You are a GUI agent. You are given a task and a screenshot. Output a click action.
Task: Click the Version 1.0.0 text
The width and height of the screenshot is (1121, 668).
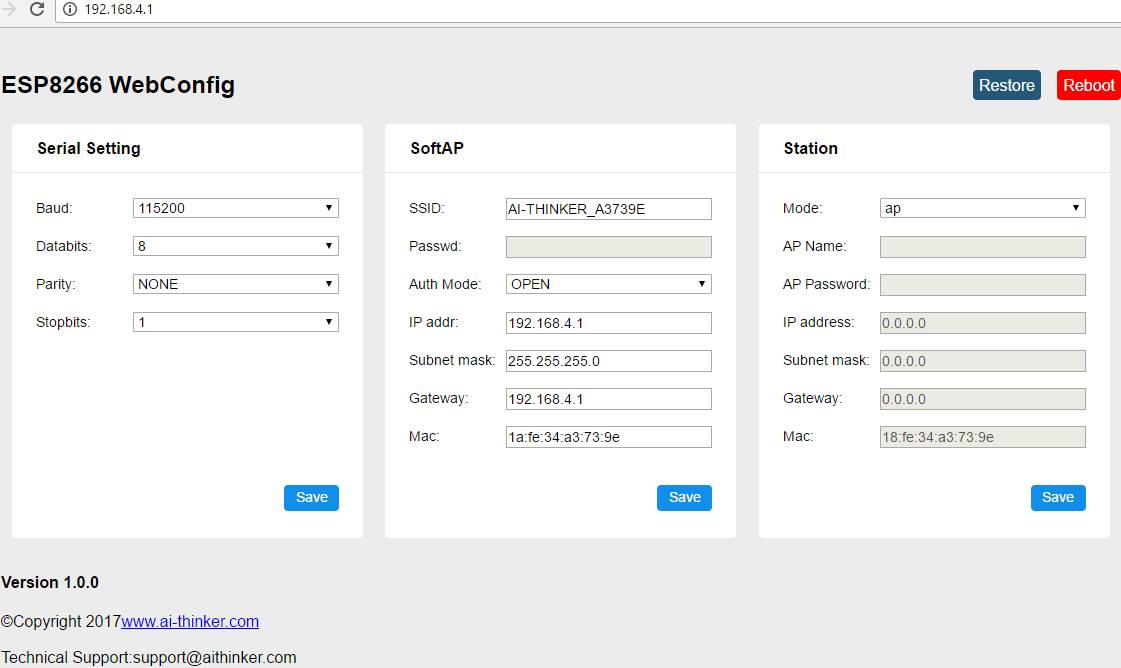coord(50,582)
